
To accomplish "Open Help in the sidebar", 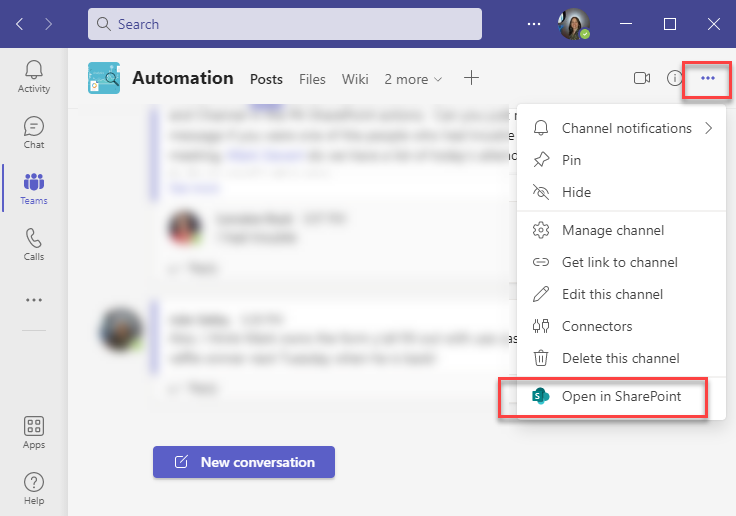I will point(34,488).
